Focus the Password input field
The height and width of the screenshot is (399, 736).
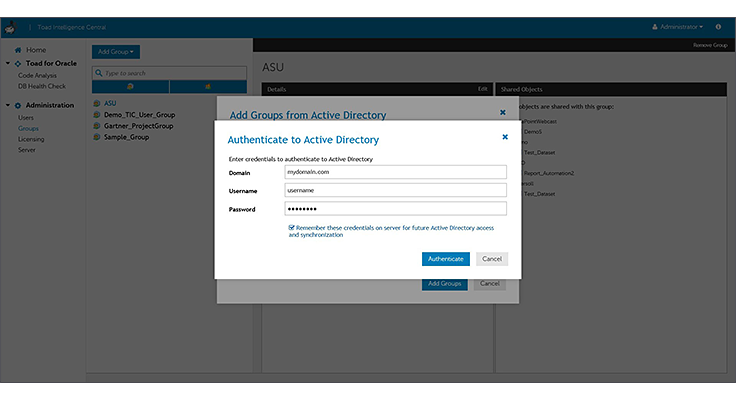395,208
